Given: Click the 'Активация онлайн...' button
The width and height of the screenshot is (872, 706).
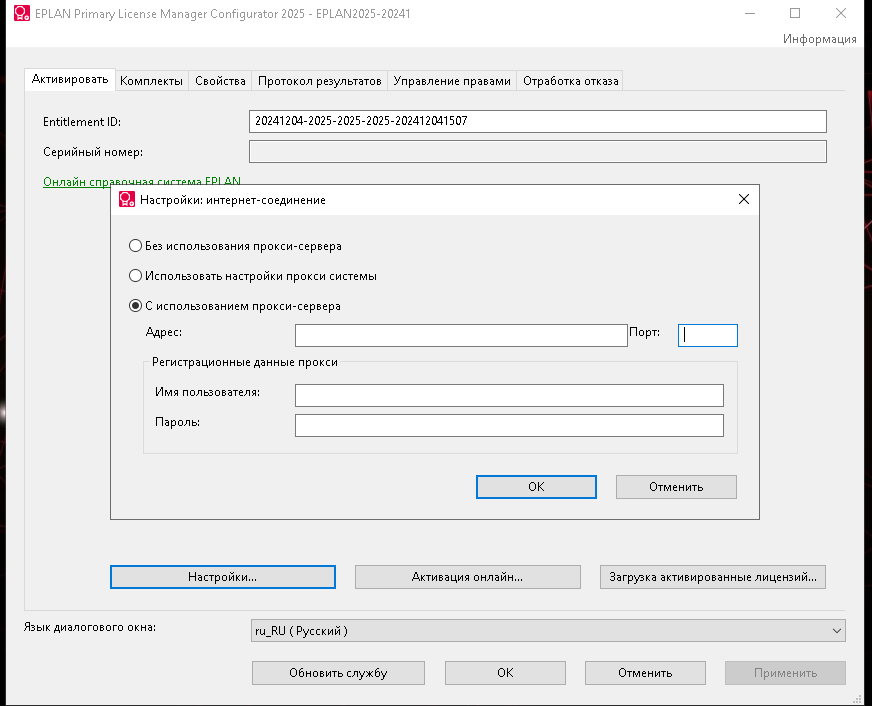Looking at the screenshot, I should pos(468,577).
